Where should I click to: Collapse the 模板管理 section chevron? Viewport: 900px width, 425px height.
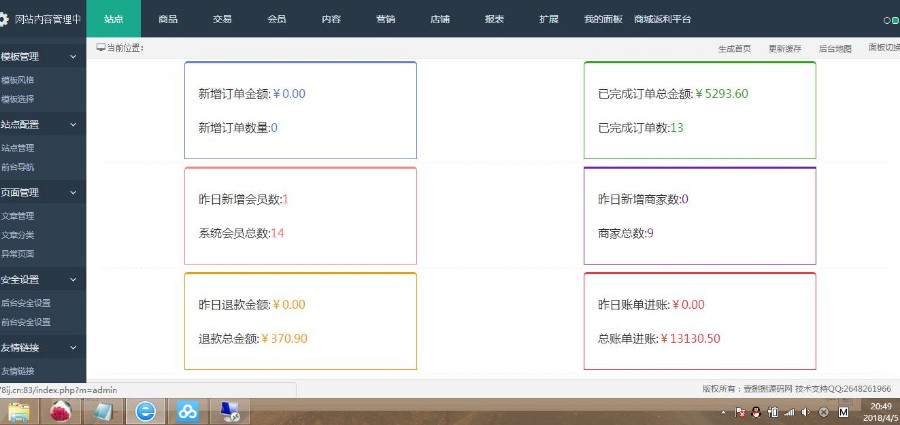[73, 56]
